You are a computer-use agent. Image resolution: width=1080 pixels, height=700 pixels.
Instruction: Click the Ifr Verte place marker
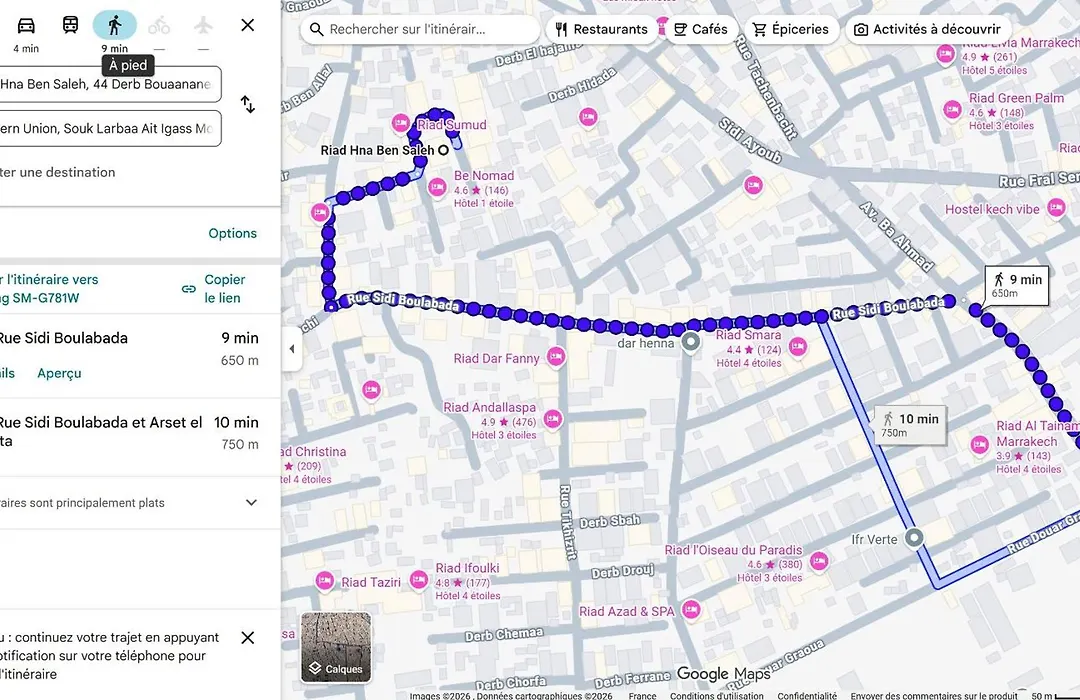click(914, 537)
